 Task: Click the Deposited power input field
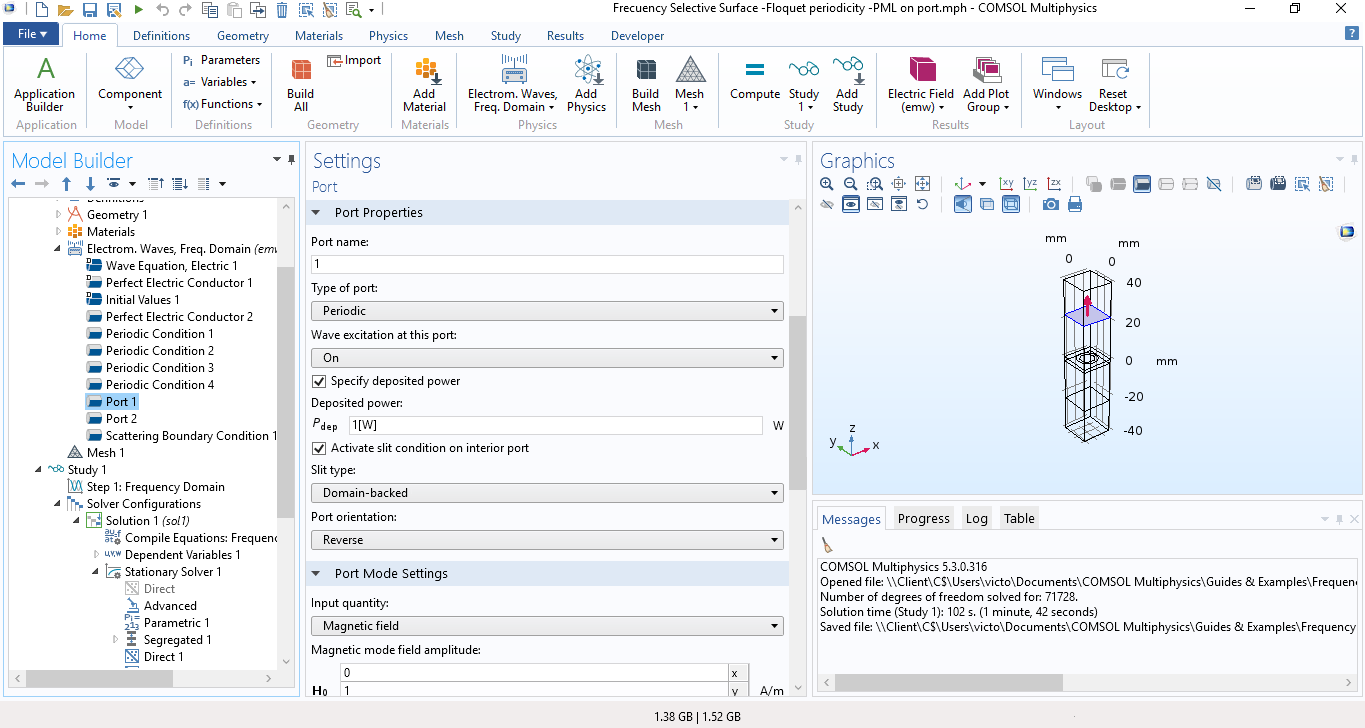555,425
